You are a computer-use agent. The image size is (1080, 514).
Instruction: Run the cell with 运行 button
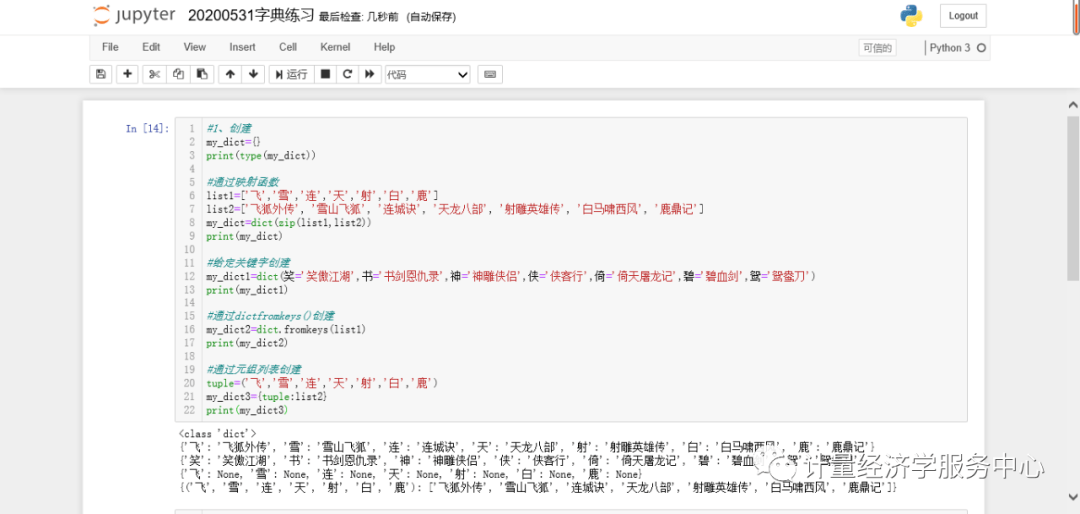point(291,74)
